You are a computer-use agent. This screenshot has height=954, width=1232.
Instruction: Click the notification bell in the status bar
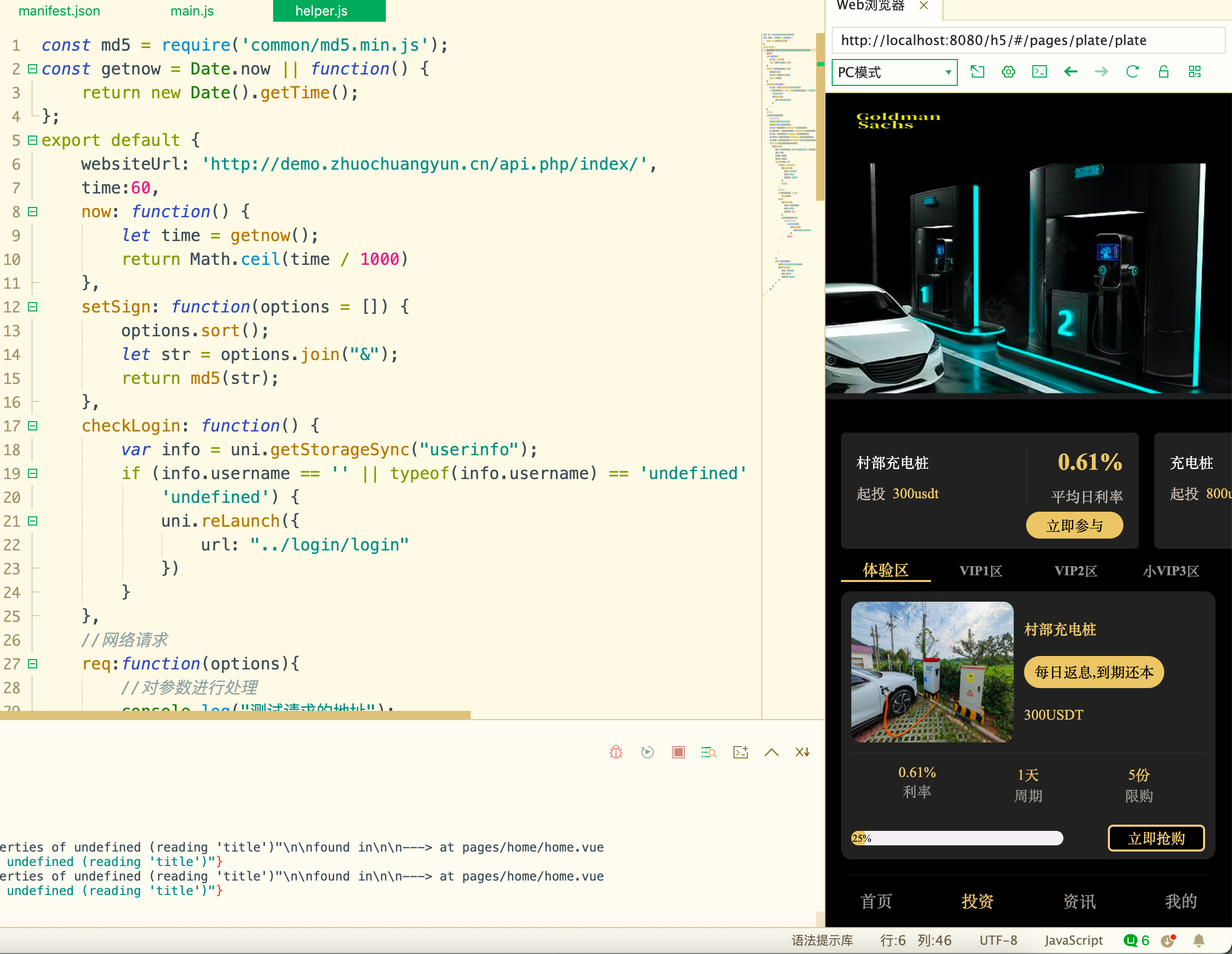tap(1199, 940)
